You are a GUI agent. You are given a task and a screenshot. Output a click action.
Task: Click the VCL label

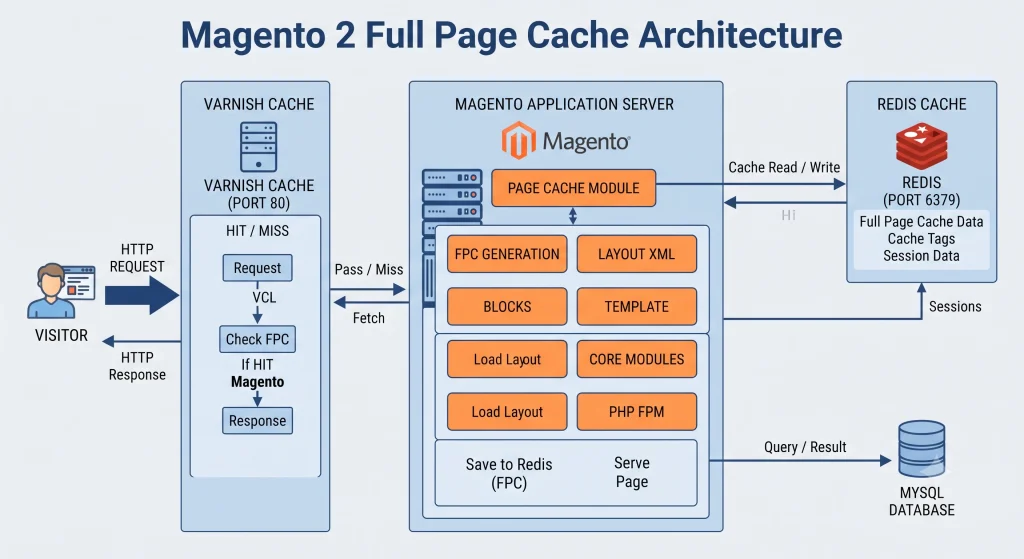(264, 297)
